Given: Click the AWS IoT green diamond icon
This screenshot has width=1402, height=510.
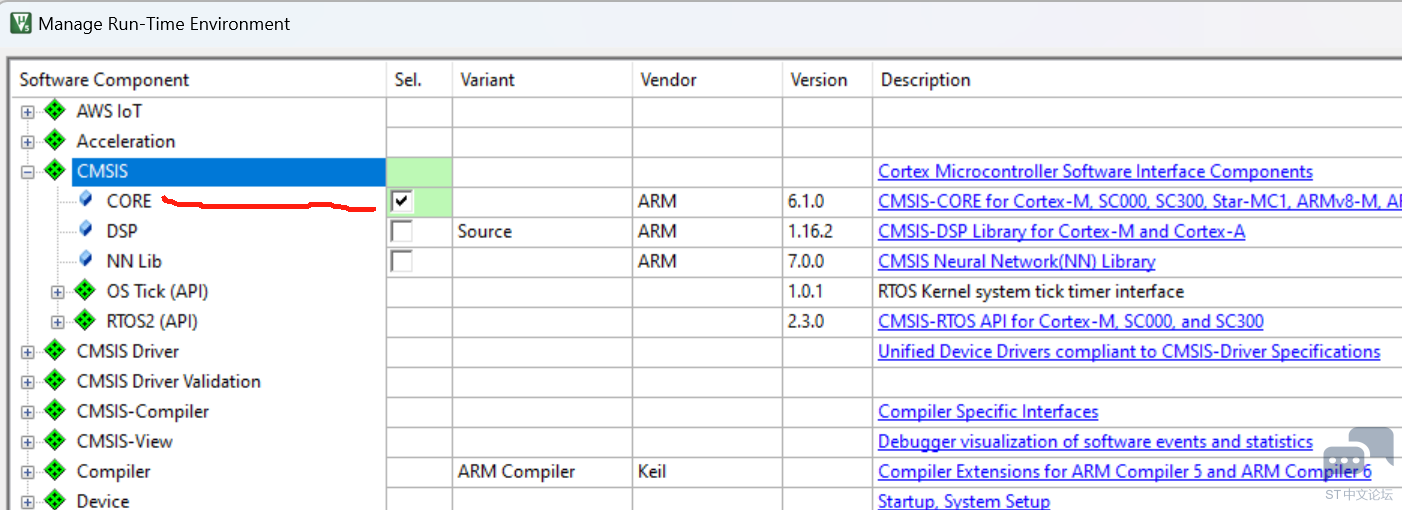Looking at the screenshot, I should click(x=55, y=111).
